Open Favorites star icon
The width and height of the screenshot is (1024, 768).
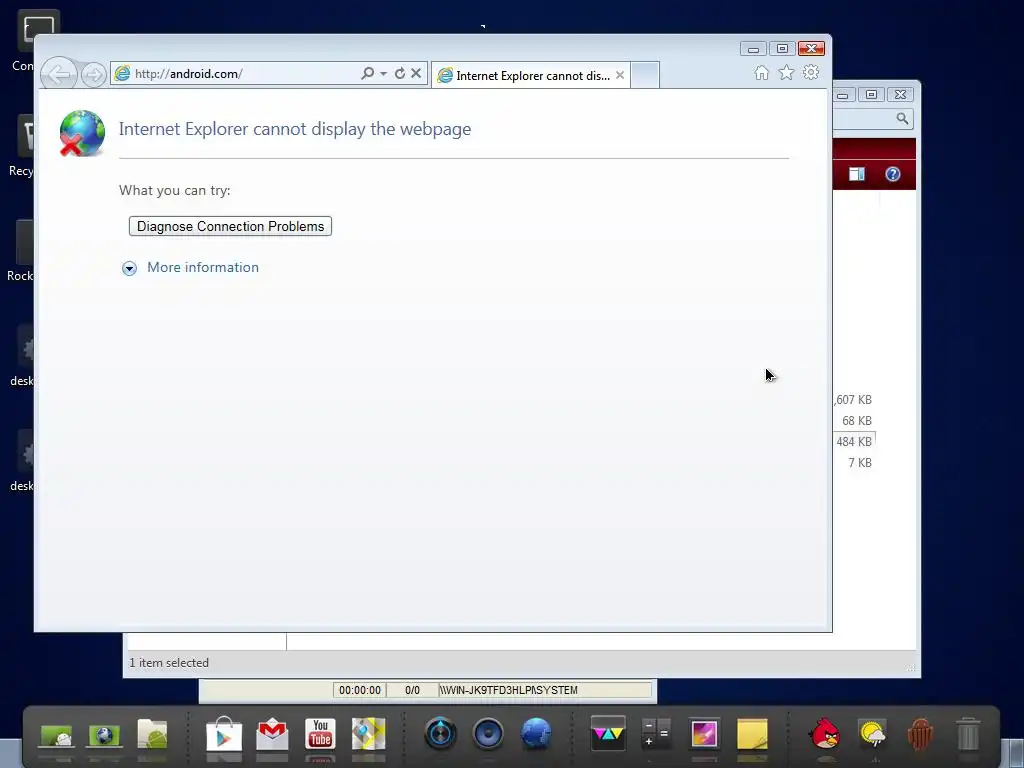786,72
